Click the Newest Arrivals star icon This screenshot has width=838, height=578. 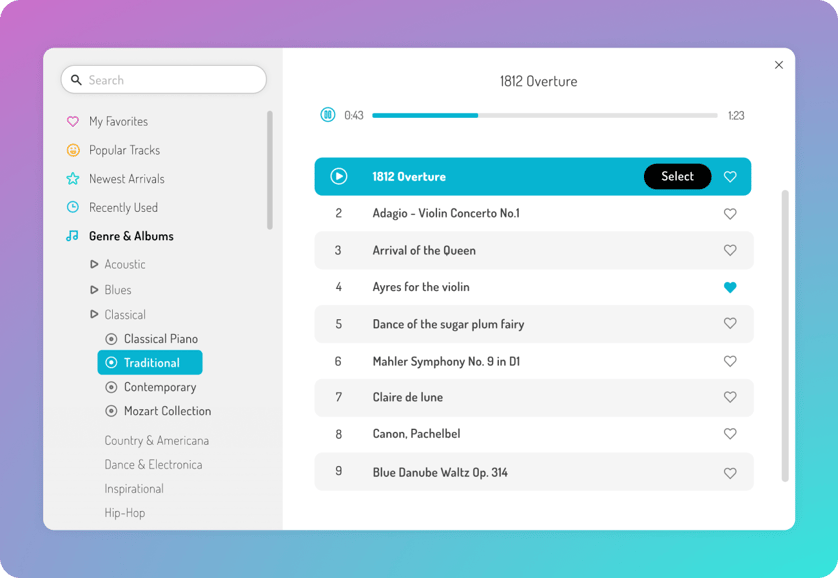pos(71,178)
